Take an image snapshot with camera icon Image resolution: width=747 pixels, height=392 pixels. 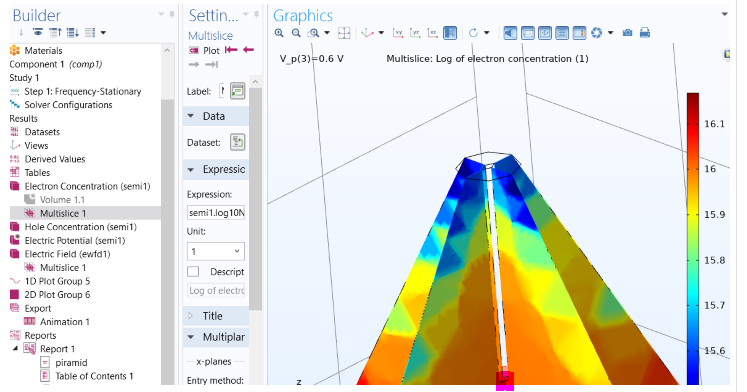tap(627, 33)
